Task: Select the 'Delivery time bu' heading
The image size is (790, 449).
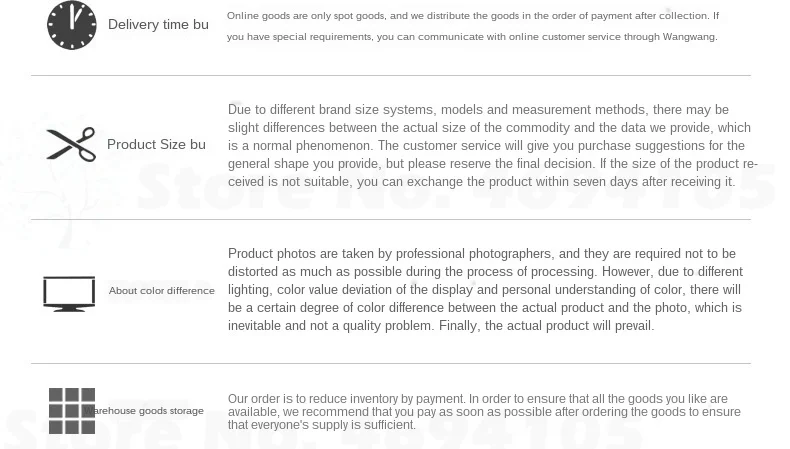Action: 158,24
